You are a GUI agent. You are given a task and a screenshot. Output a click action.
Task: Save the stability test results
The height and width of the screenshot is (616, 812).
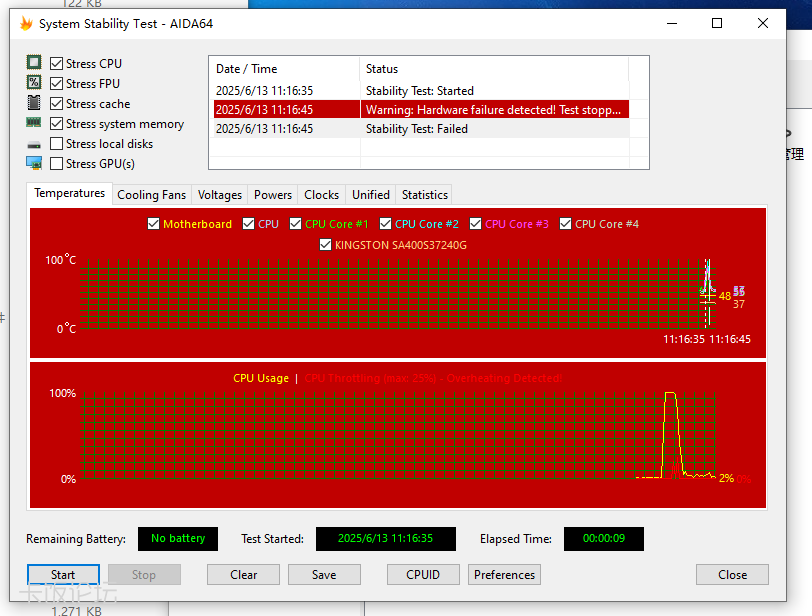(x=324, y=575)
